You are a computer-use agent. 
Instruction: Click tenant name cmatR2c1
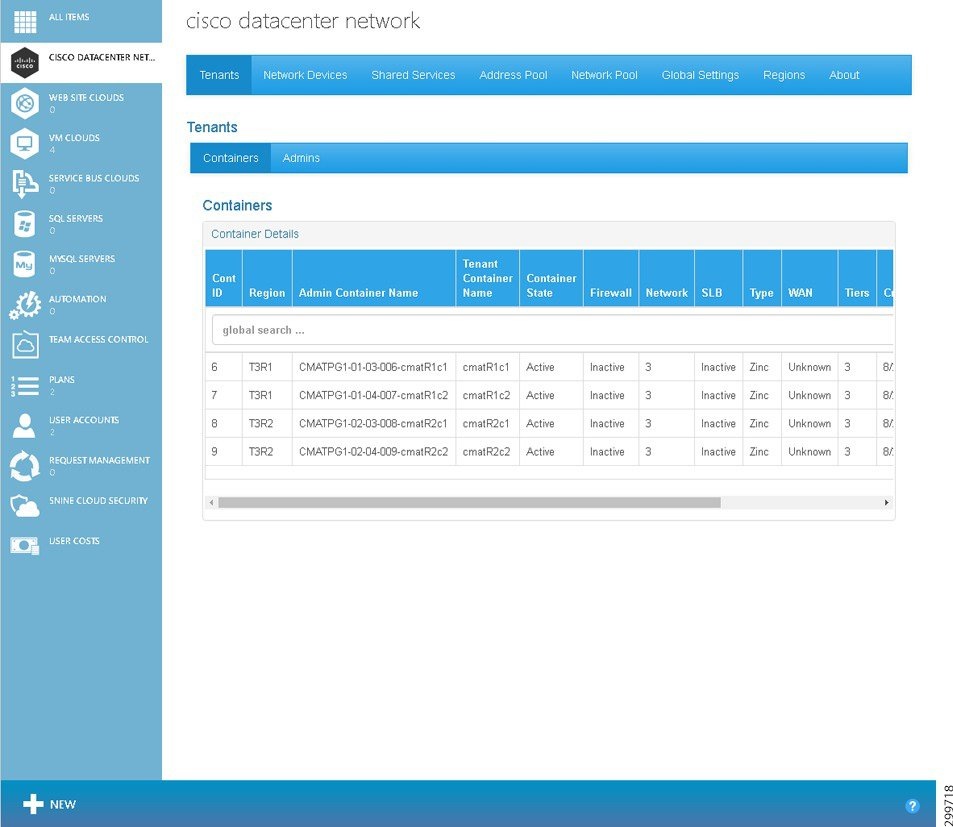click(x=486, y=424)
